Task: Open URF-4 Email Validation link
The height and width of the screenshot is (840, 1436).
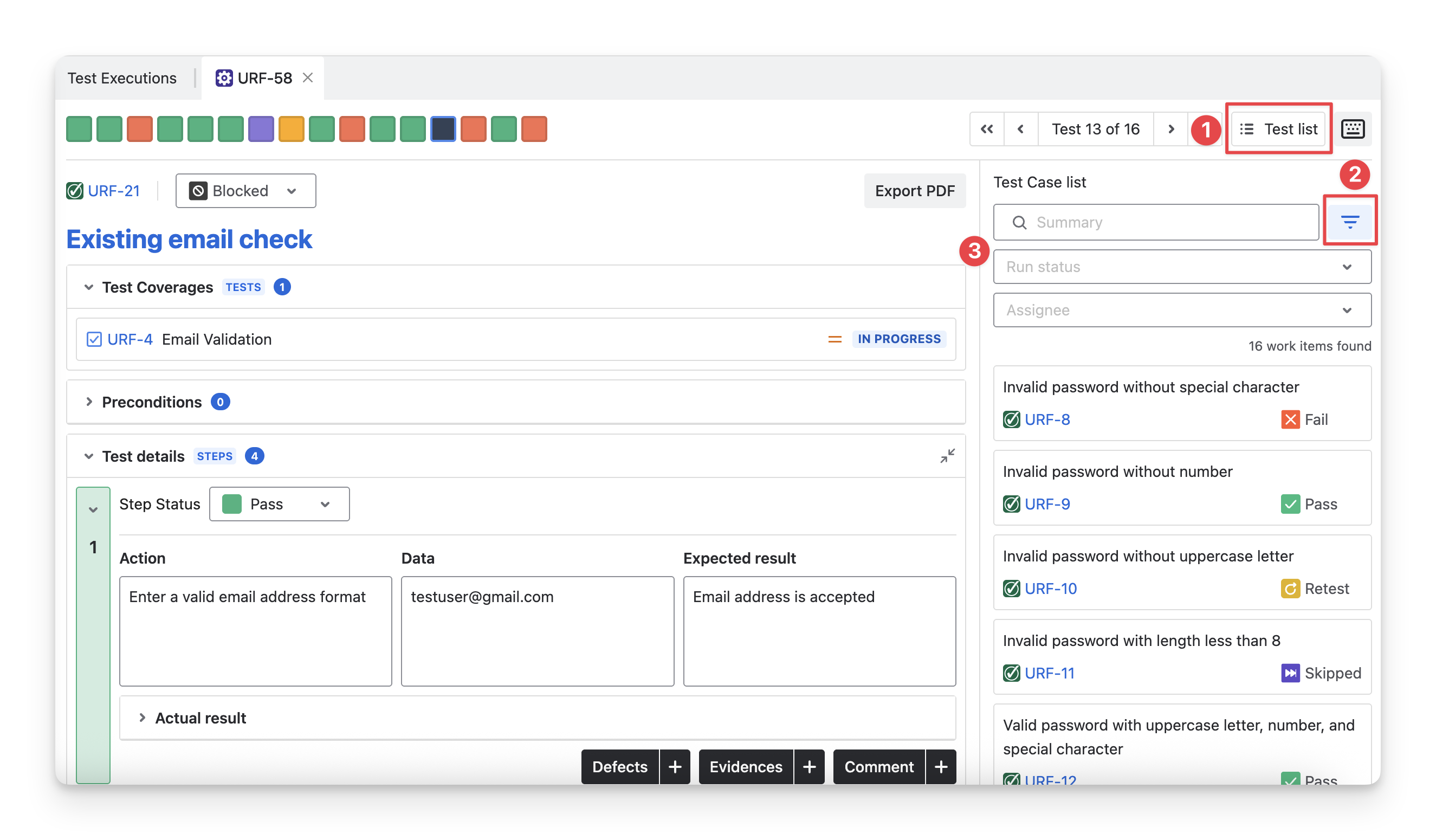Action: click(130, 340)
